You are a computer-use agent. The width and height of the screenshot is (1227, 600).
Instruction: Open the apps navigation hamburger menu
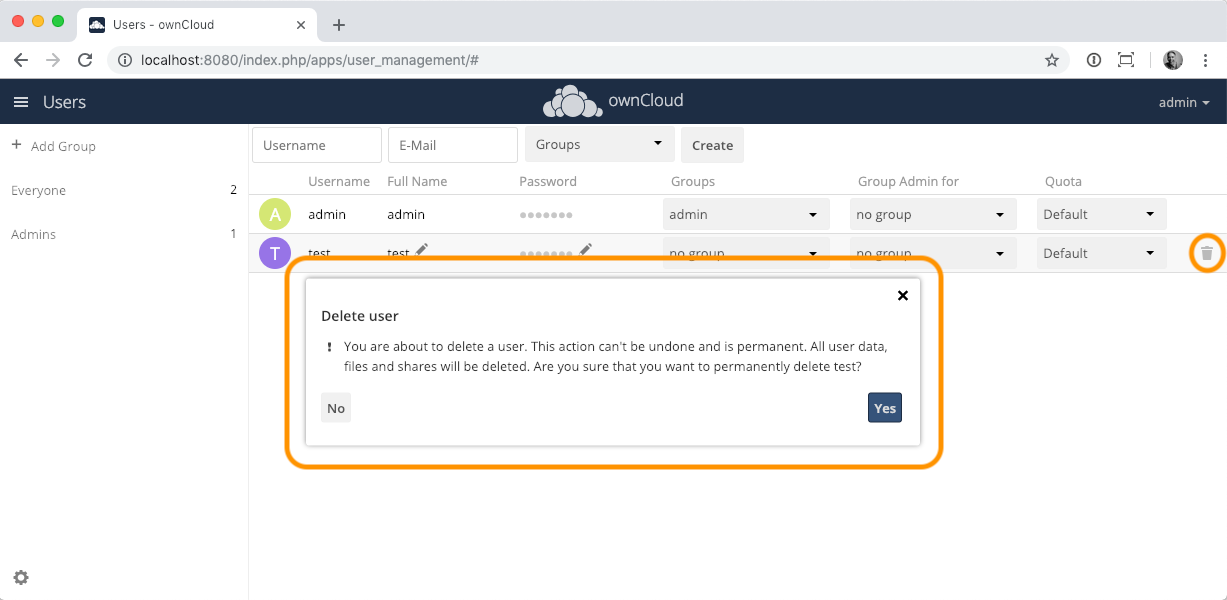(21, 101)
